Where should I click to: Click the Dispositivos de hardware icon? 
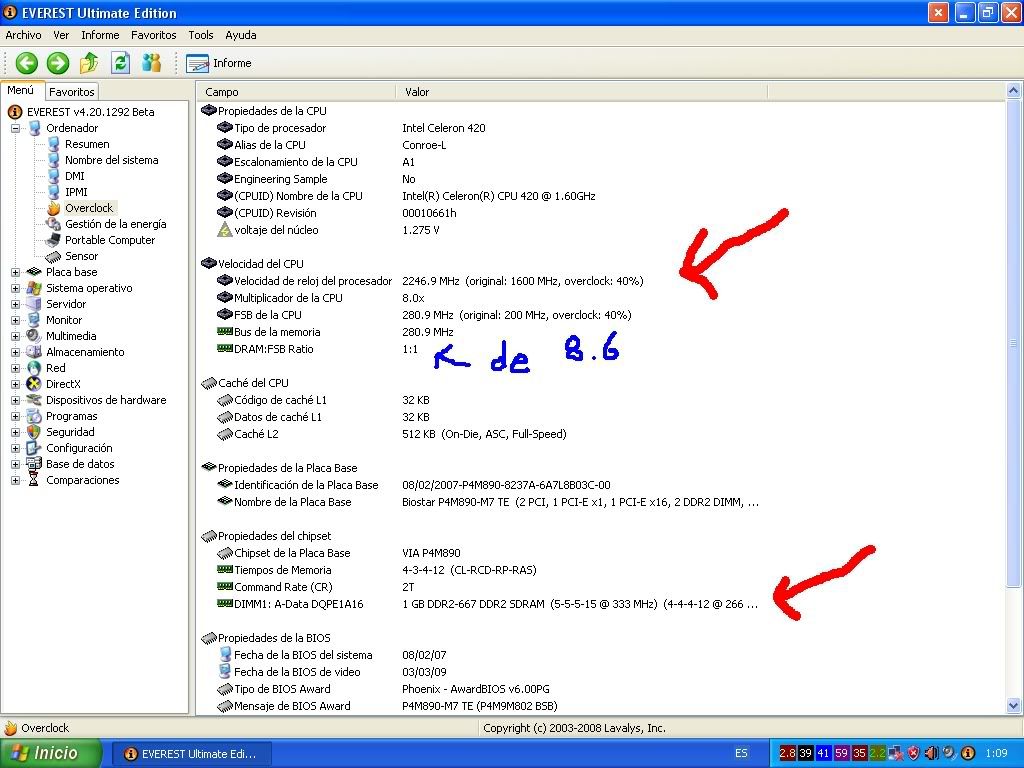(x=34, y=400)
